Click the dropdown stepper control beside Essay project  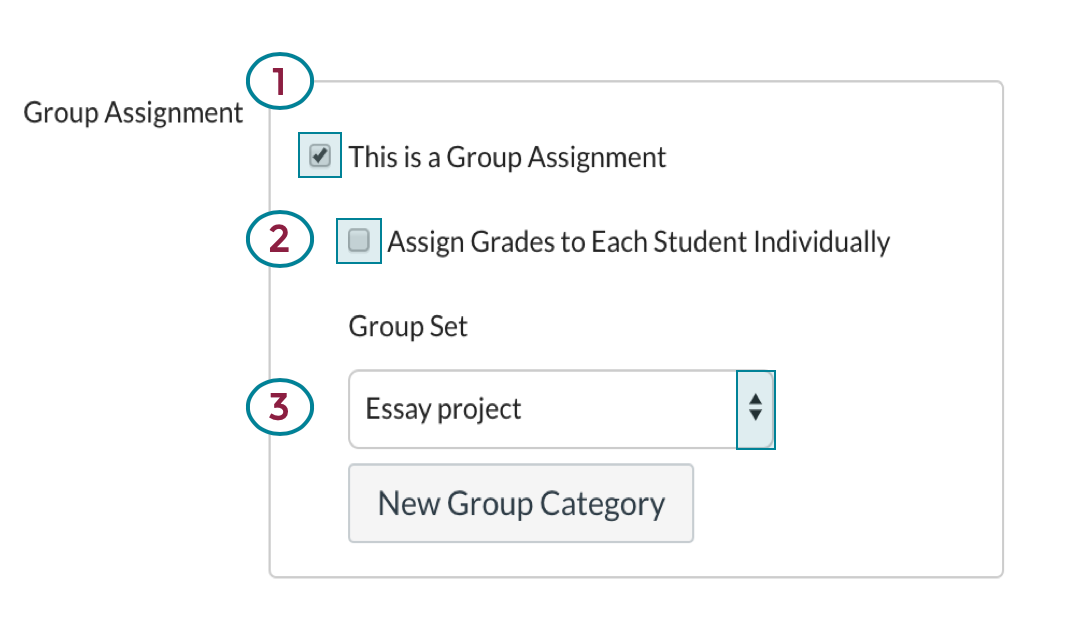757,409
